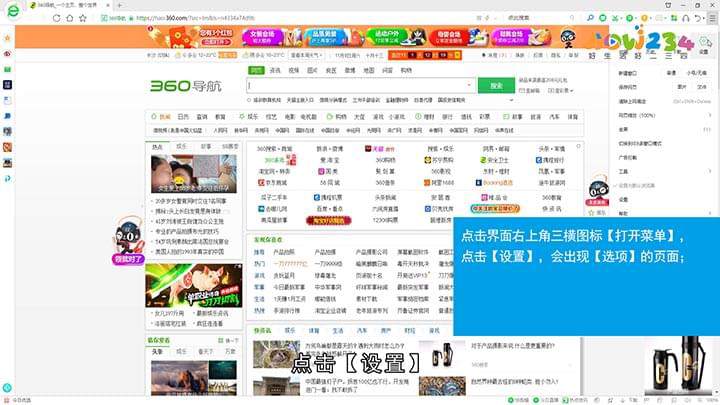Click the favorites star in left sidebar
Image resolution: width=720 pixels, height=405 pixels.
click(x=7, y=38)
